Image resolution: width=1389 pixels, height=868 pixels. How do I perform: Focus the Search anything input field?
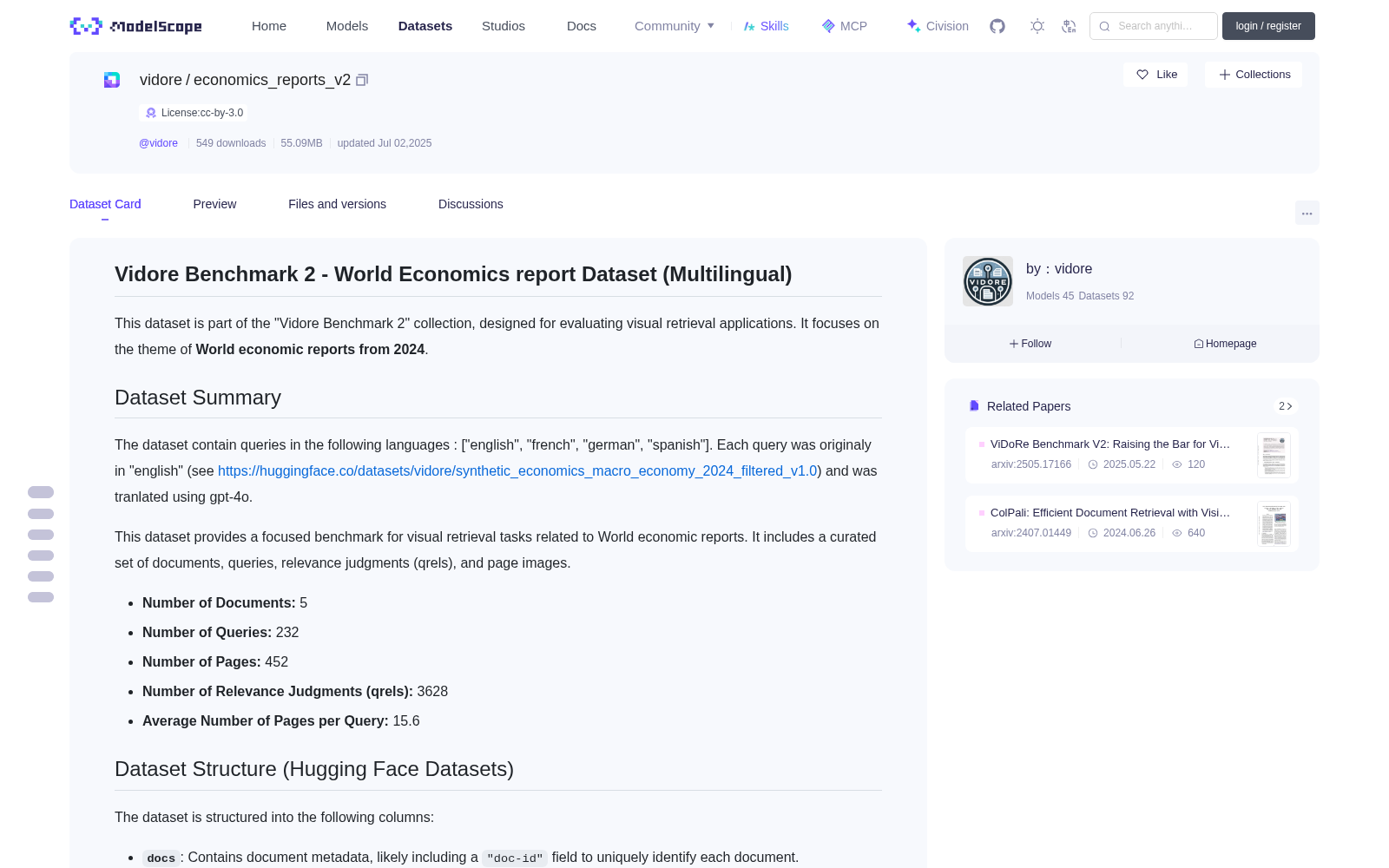pos(1154,26)
